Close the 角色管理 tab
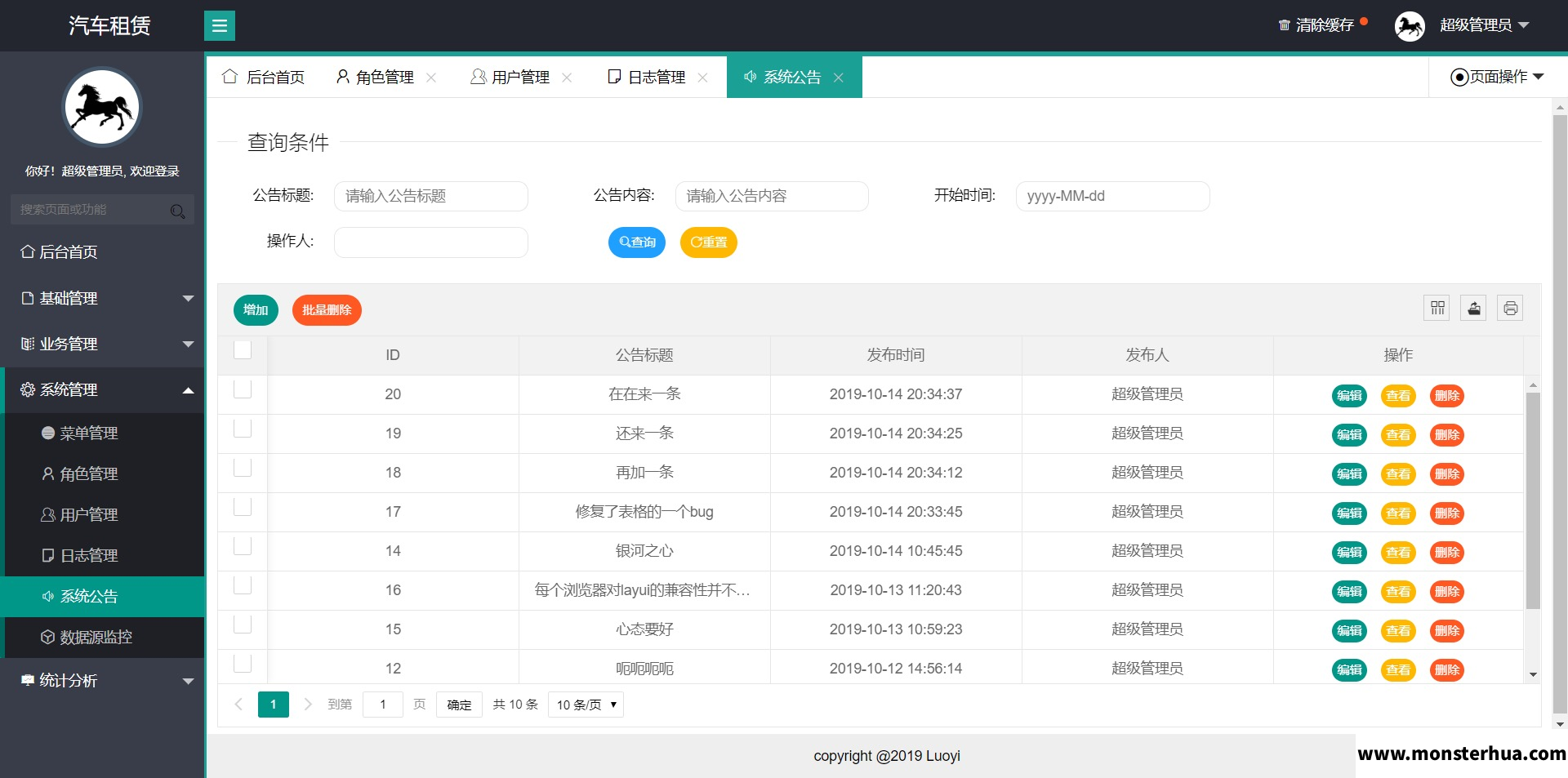1568x778 pixels. (x=431, y=78)
